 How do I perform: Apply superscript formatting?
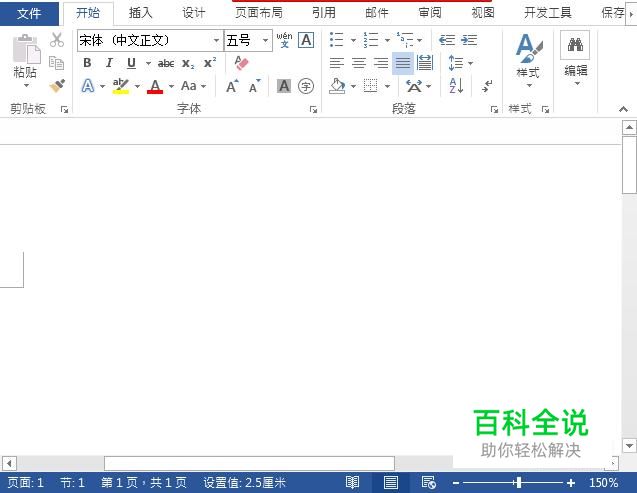[210, 63]
